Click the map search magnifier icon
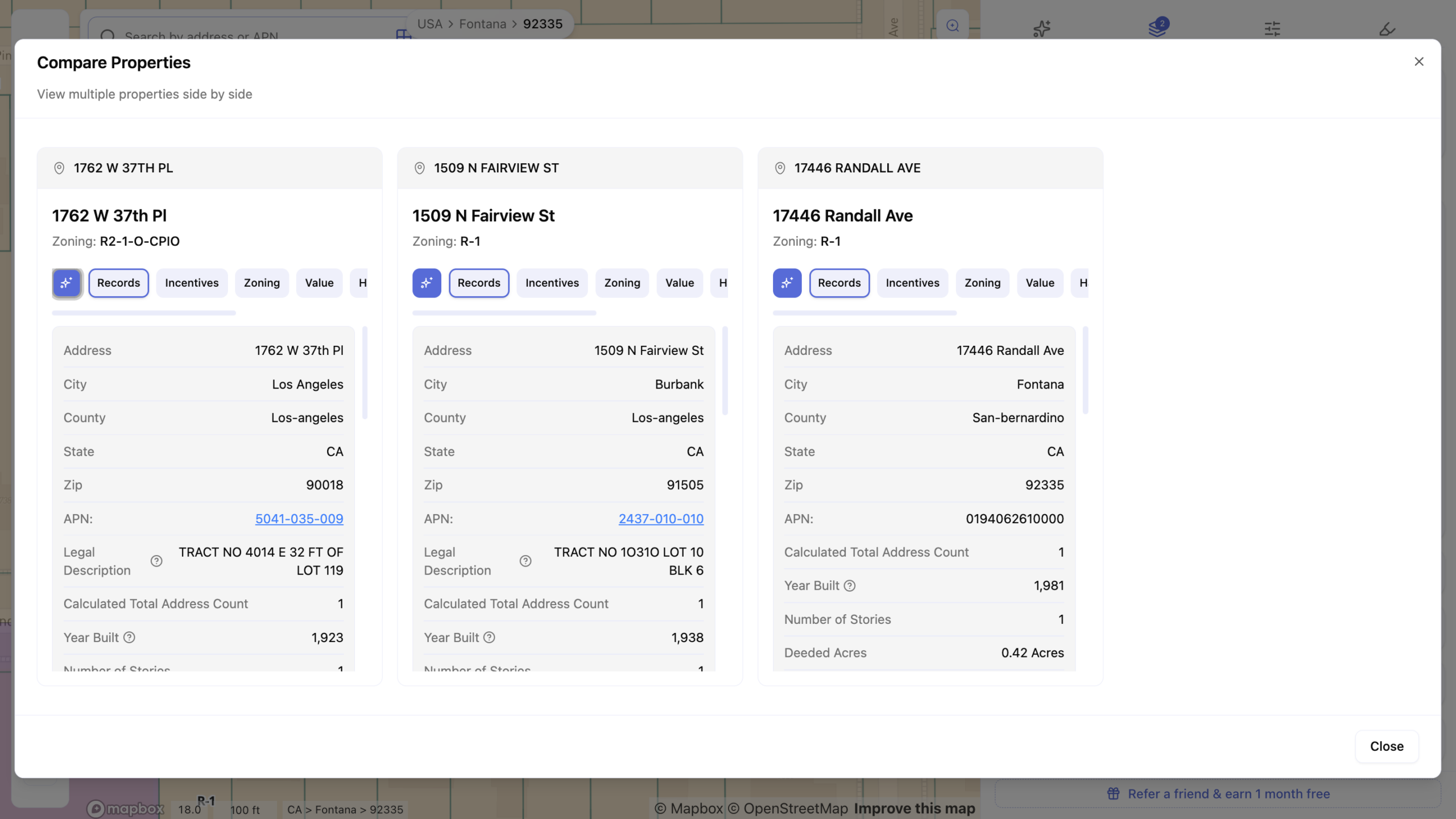 953,25
